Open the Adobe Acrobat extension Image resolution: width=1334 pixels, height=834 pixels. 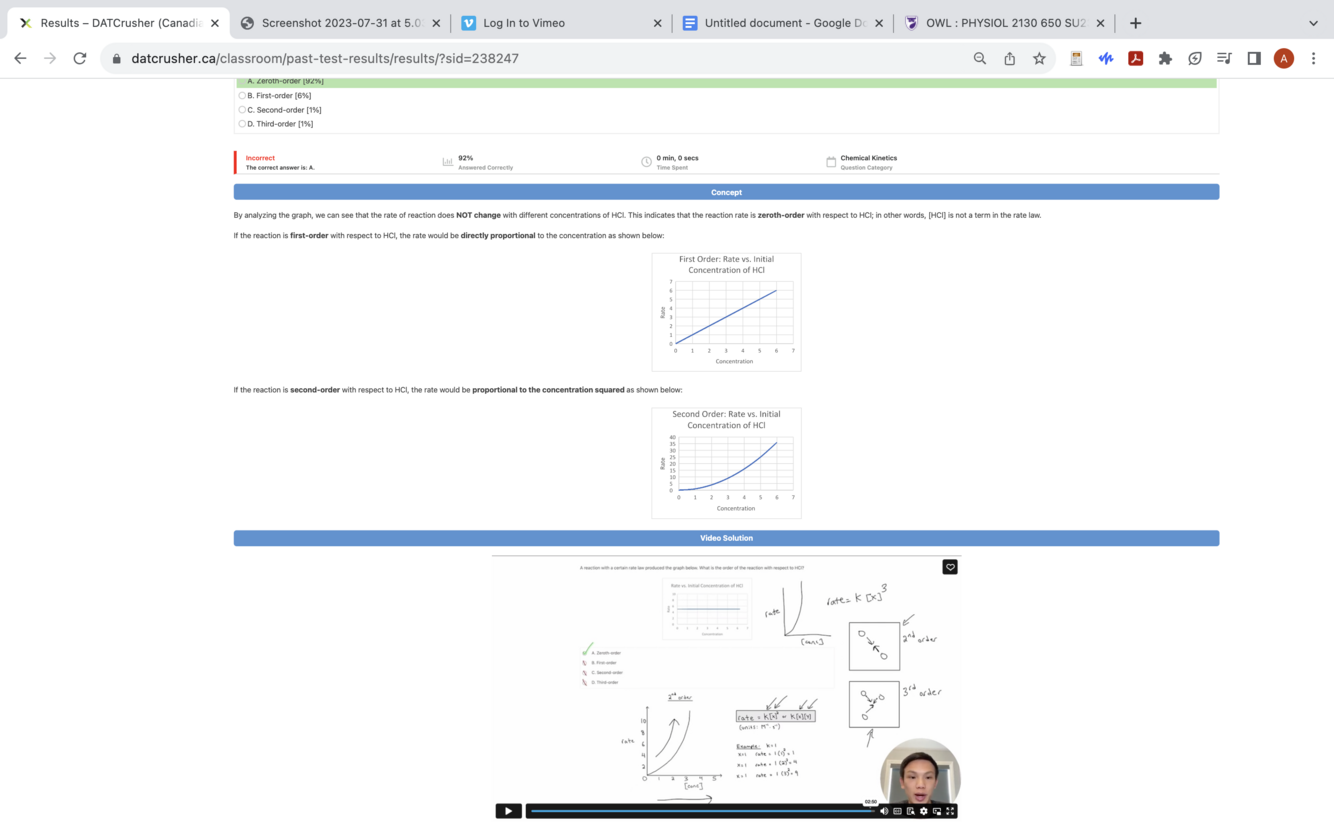1136,58
